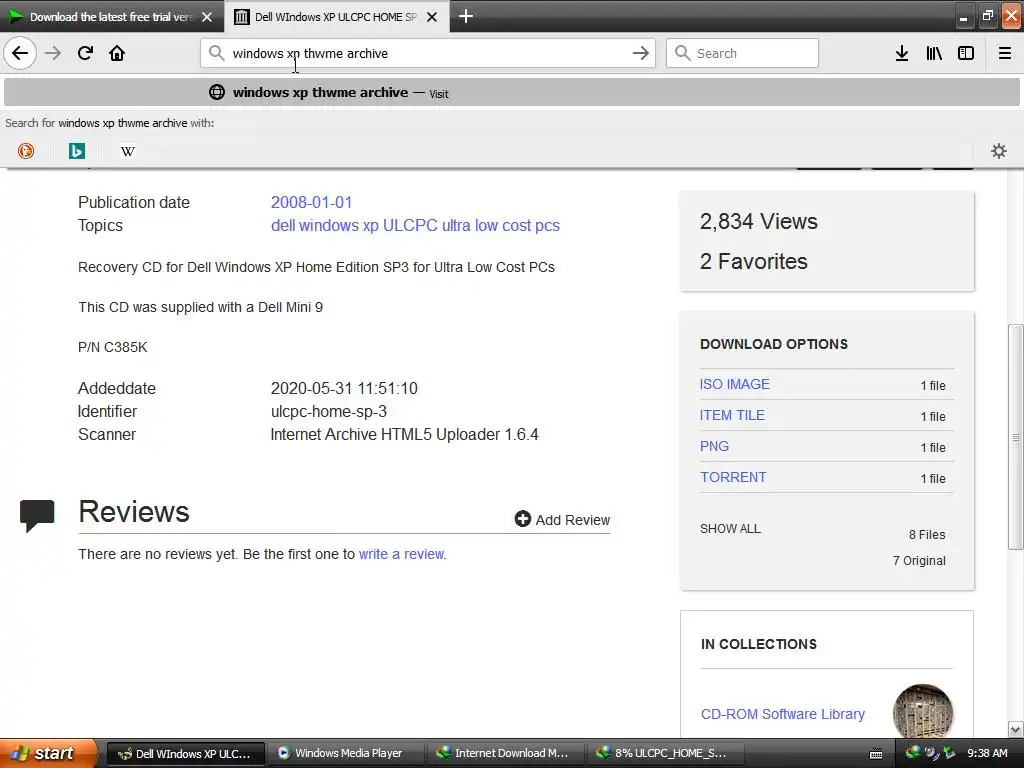The width and height of the screenshot is (1024, 768).
Task: Click the Internet Archive HTML5 Uploader 1.6.4 text
Action: point(404,434)
